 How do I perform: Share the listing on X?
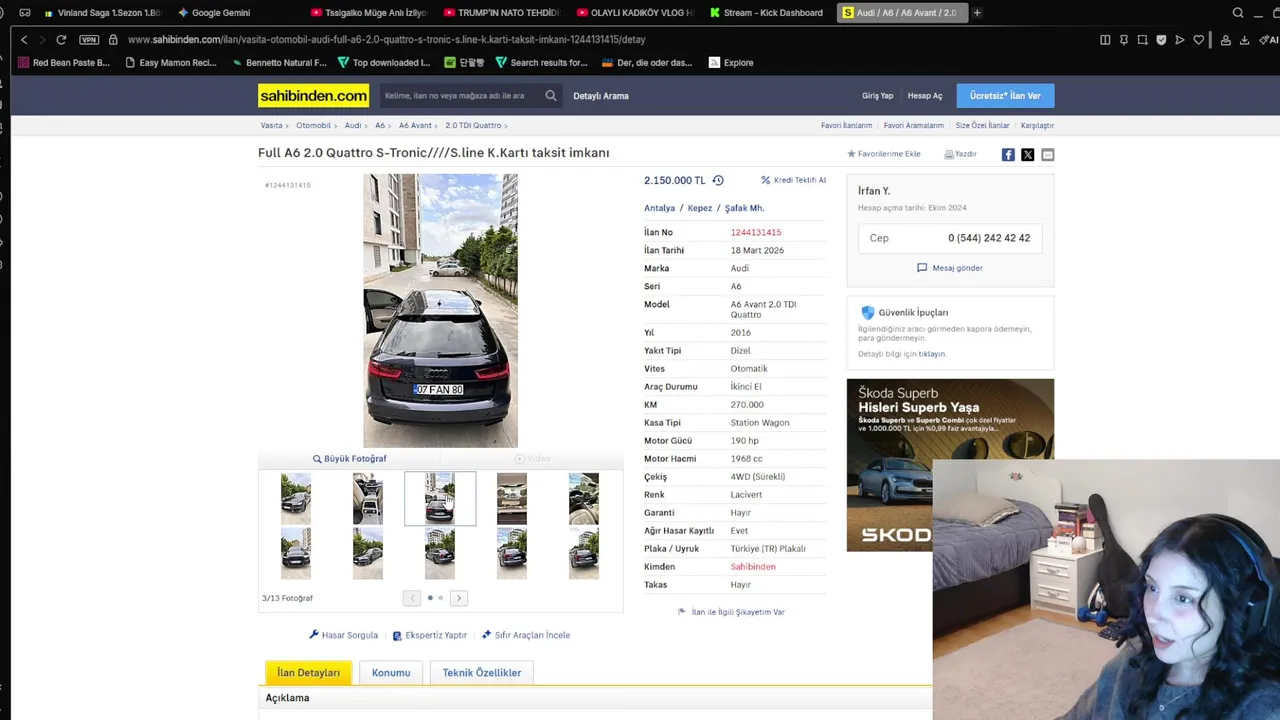(x=1027, y=154)
